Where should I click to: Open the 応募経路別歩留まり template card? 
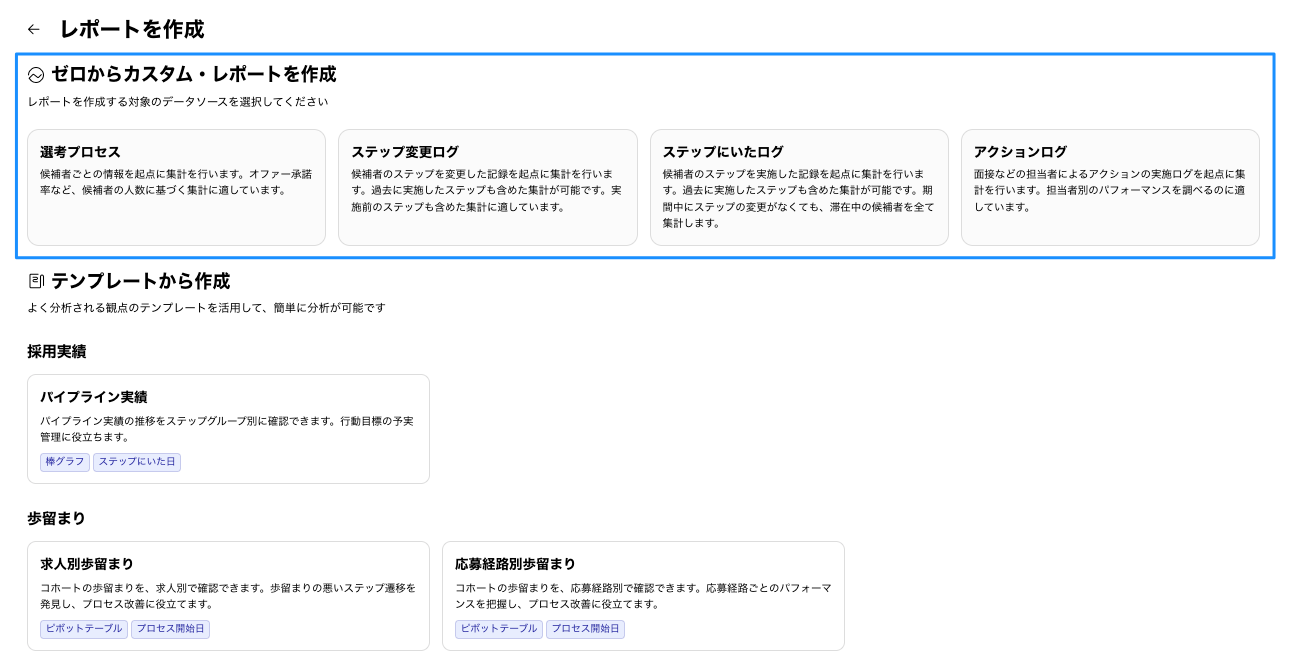(643, 595)
